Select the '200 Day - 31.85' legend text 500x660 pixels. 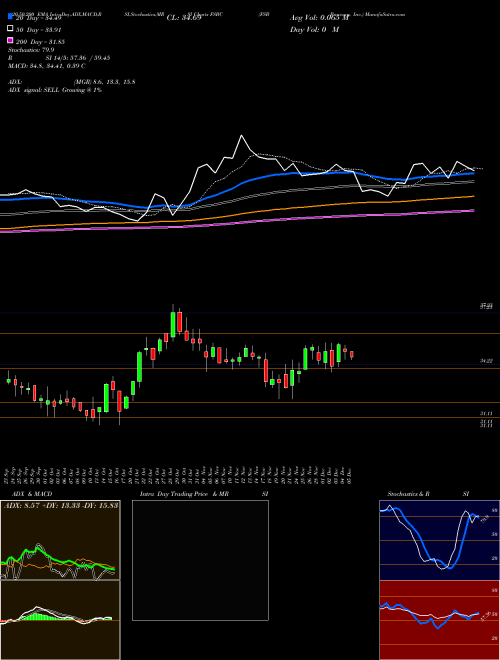[40, 42]
